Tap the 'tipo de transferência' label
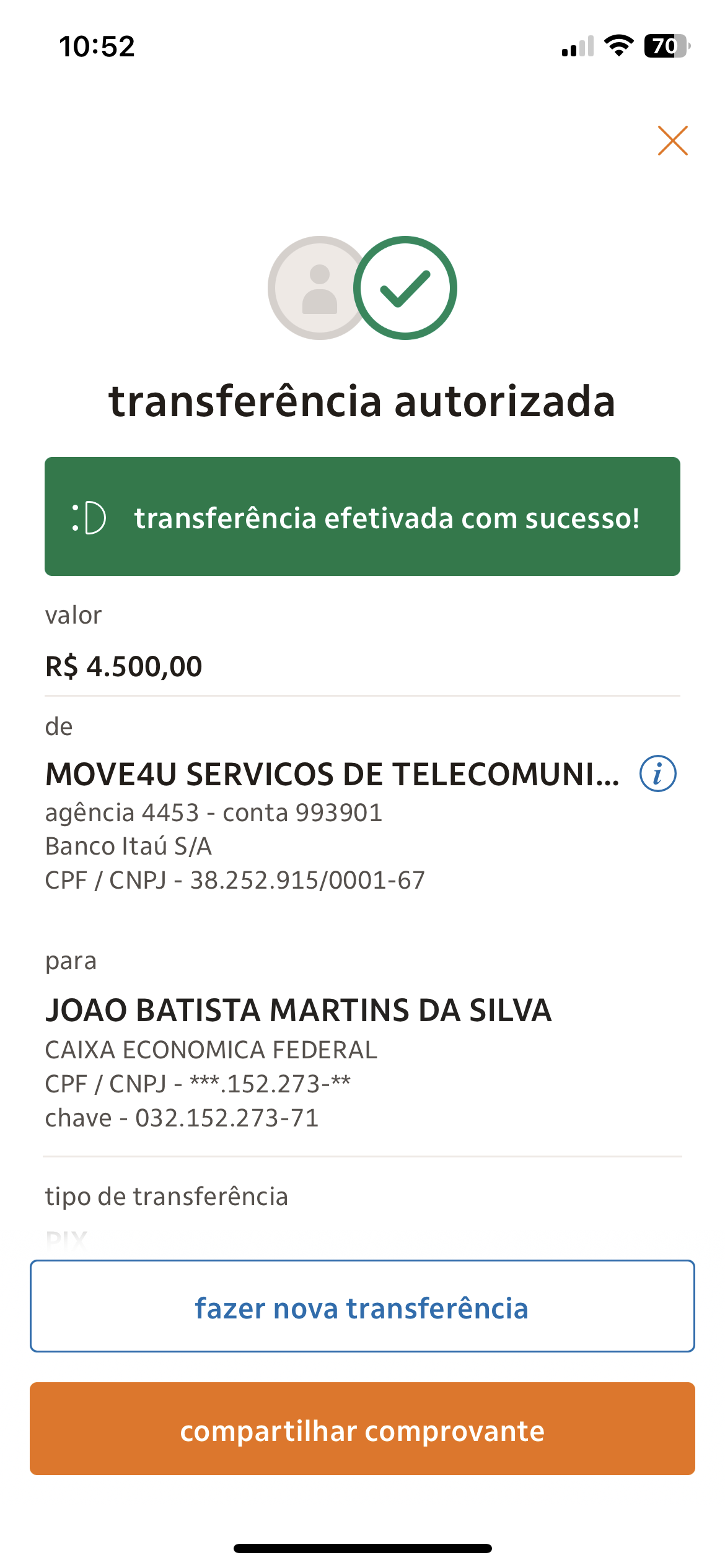Image resolution: width=725 pixels, height=1568 pixels. pos(167,1196)
